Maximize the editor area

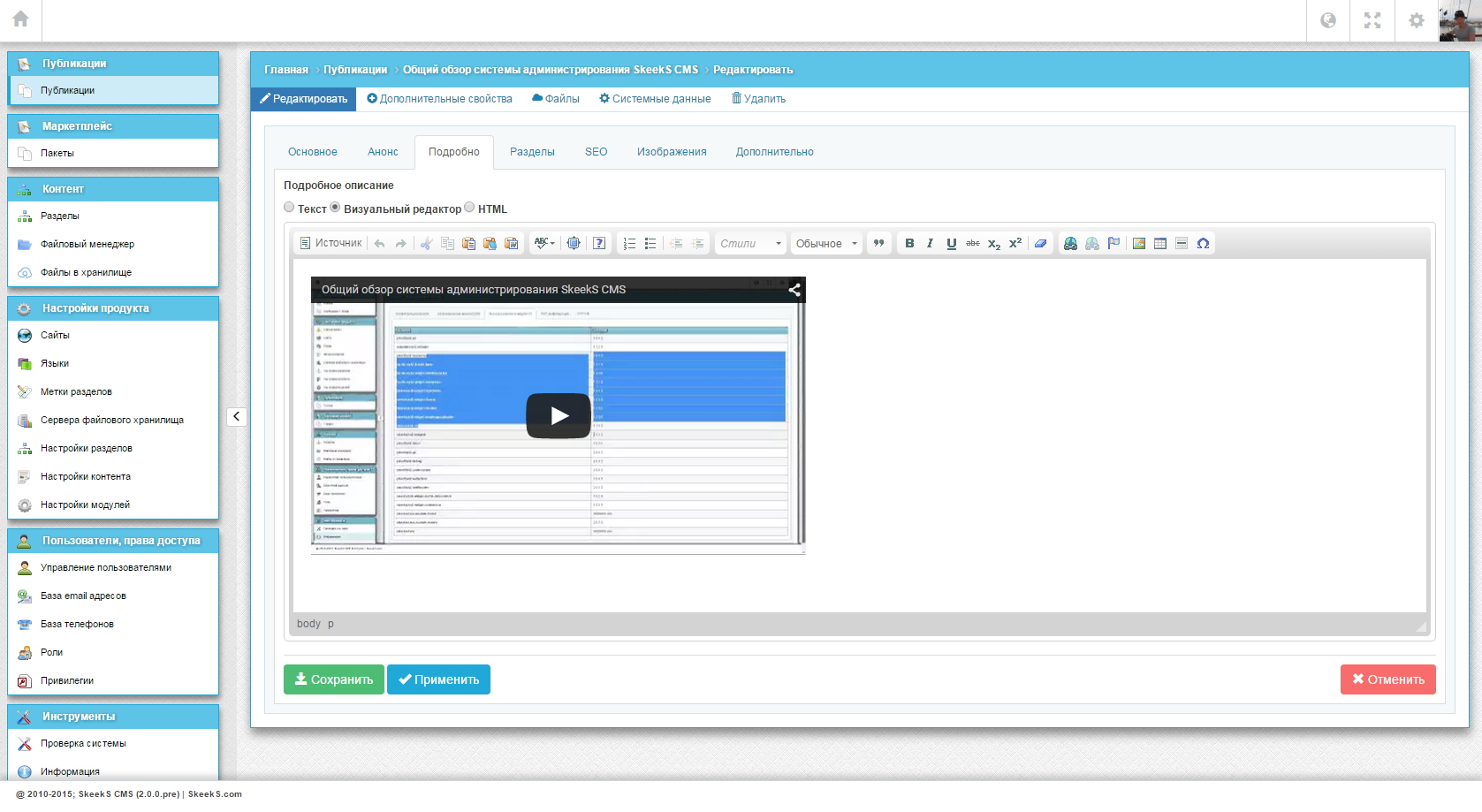(x=574, y=243)
